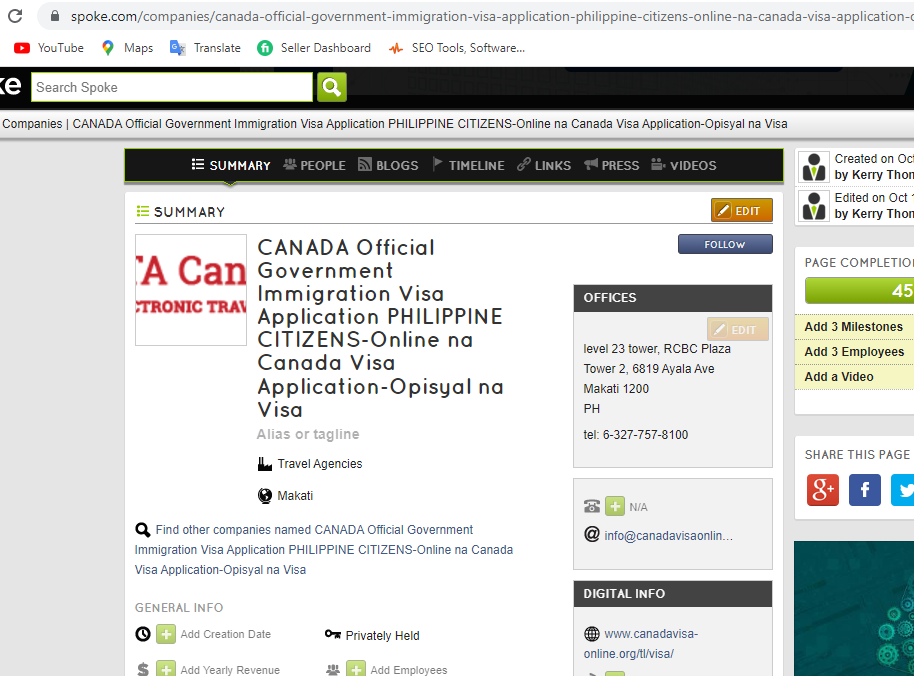Open the Travel Agencies industry link

[x=319, y=464]
